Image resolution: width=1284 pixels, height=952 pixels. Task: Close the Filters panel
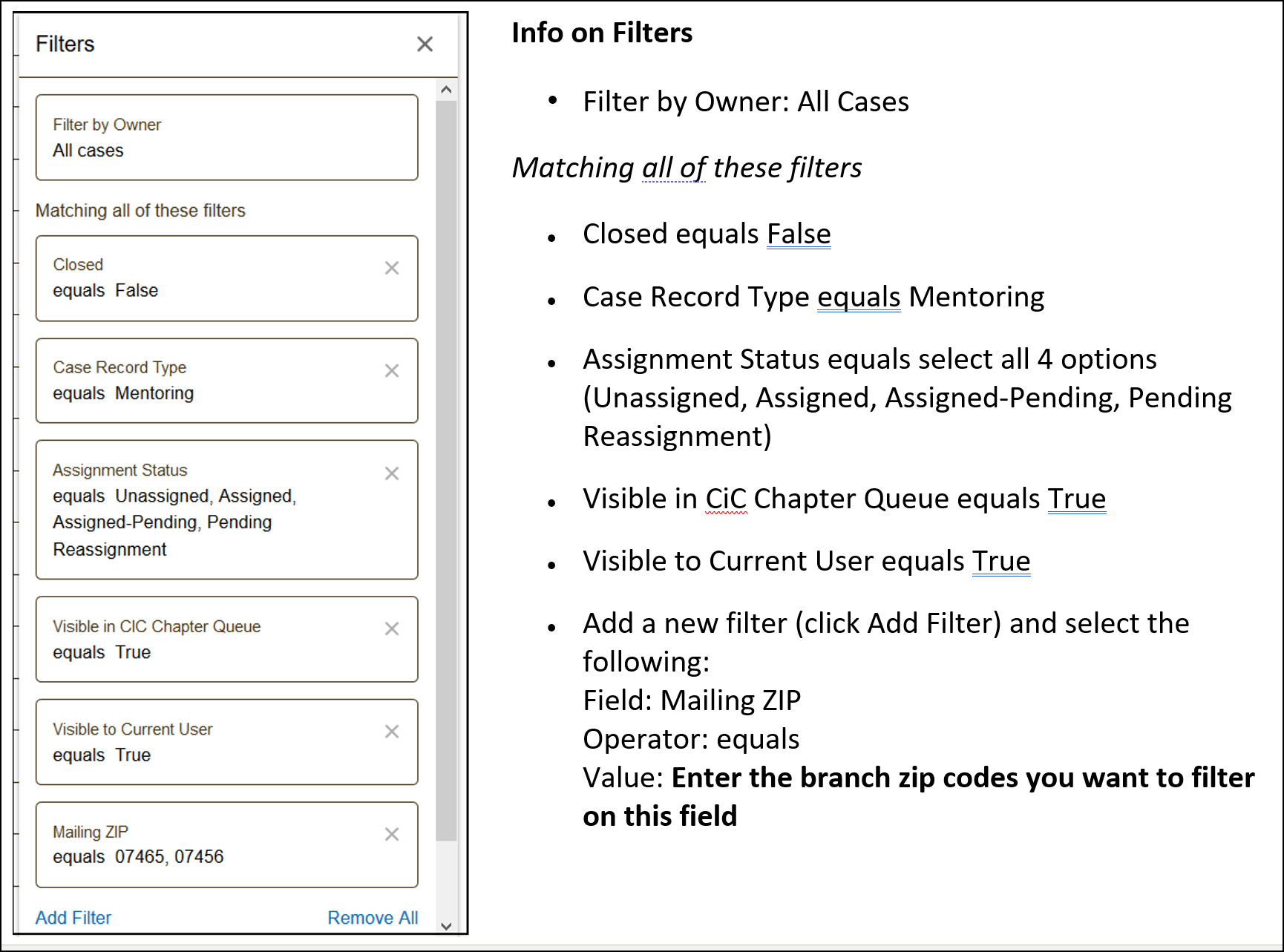point(425,45)
